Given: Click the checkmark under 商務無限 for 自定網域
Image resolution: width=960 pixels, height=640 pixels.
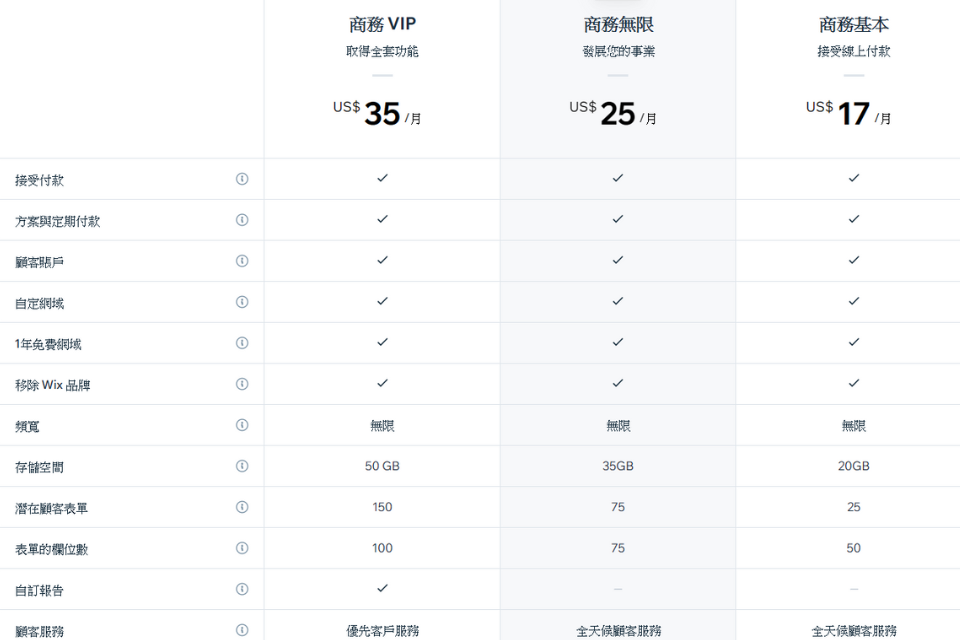Looking at the screenshot, I should (x=617, y=300).
